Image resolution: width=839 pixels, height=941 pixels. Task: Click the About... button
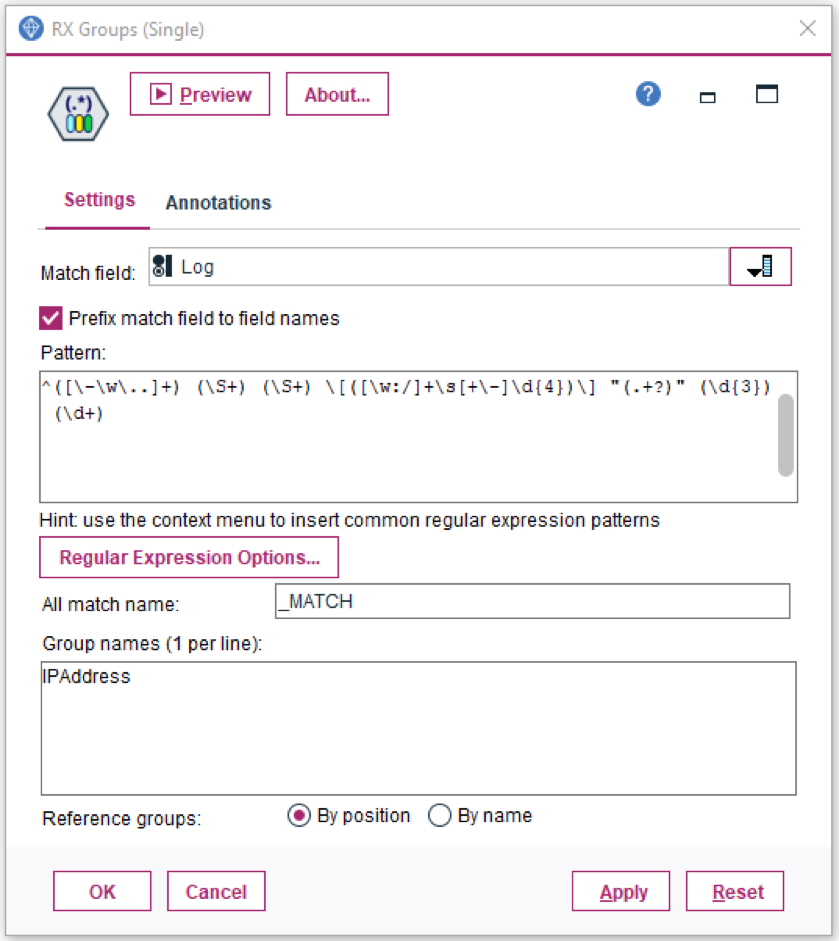337,94
